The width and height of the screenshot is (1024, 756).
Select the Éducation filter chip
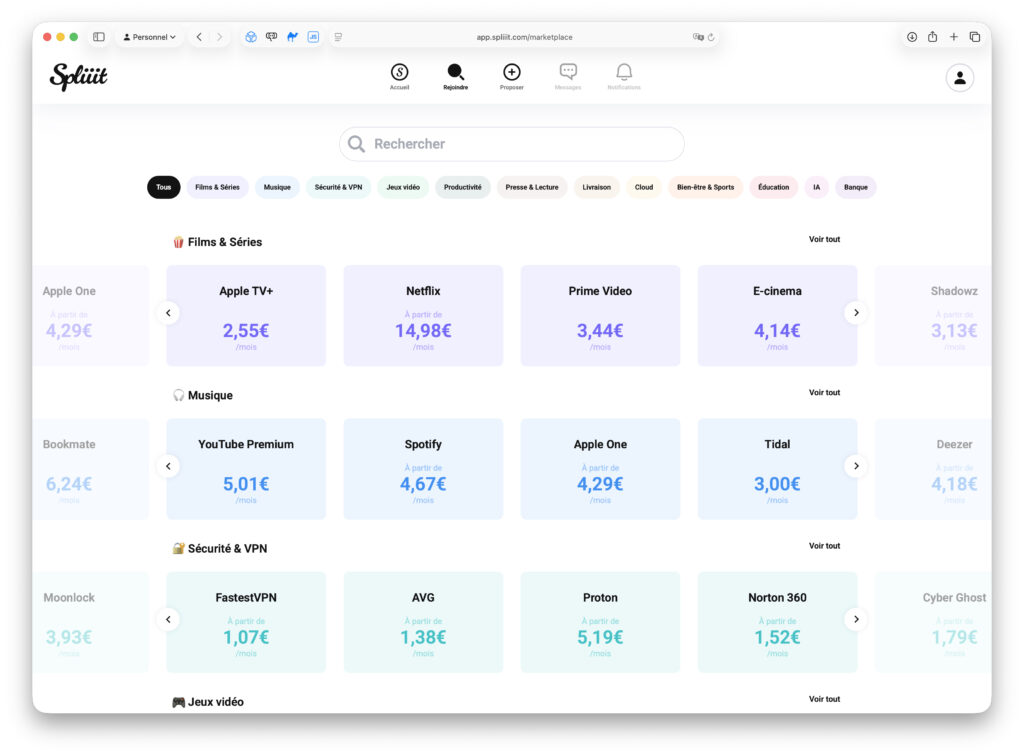pyautogui.click(x=773, y=187)
